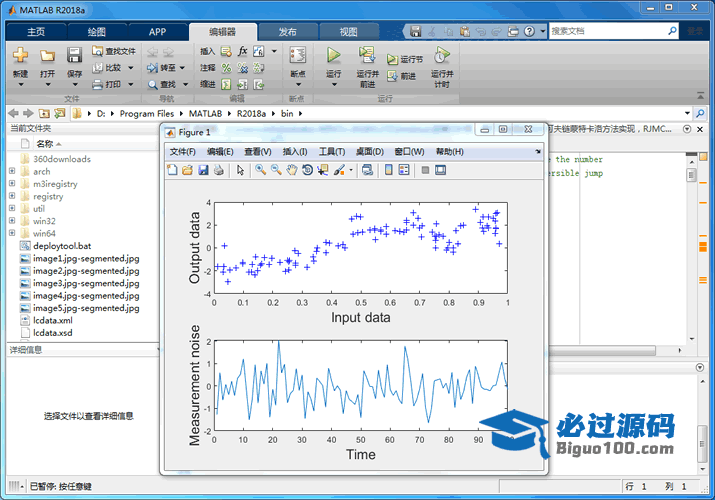
Task: Click the 运行节 (Run Section) button
Action: coord(405,59)
